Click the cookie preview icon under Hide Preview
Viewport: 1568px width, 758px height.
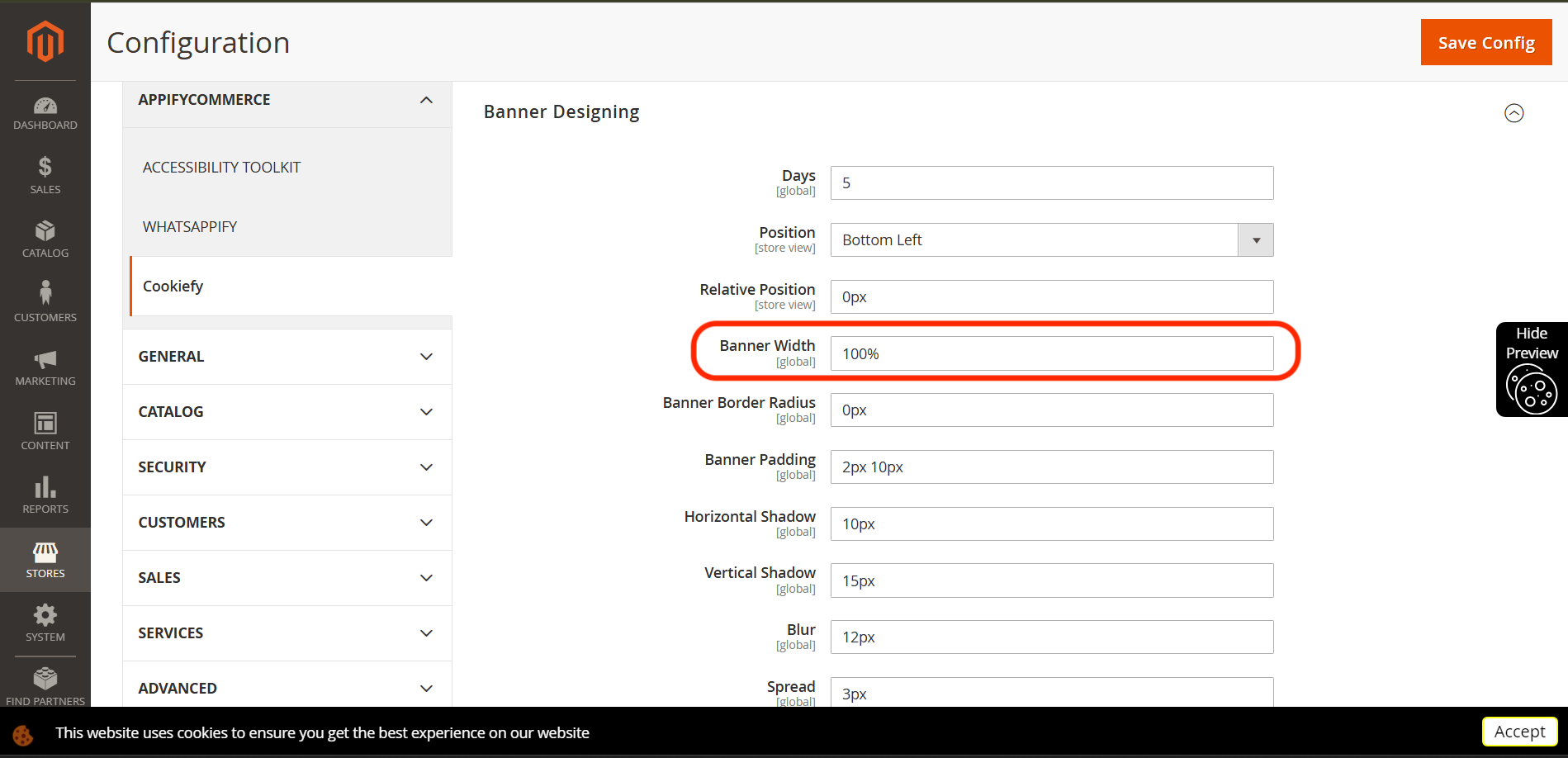pyautogui.click(x=1532, y=390)
